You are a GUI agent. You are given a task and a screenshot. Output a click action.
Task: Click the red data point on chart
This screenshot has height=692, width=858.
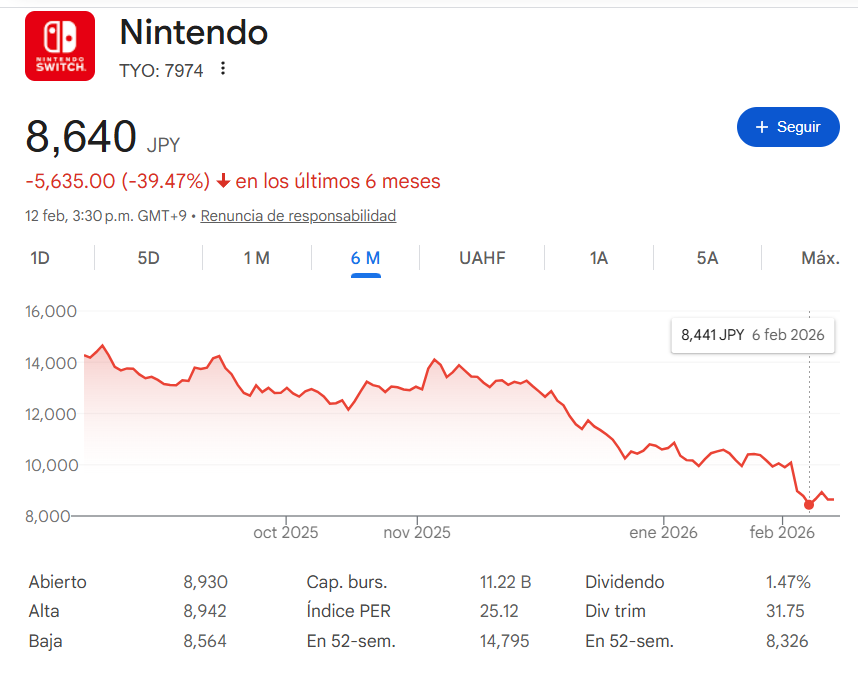[x=809, y=505]
